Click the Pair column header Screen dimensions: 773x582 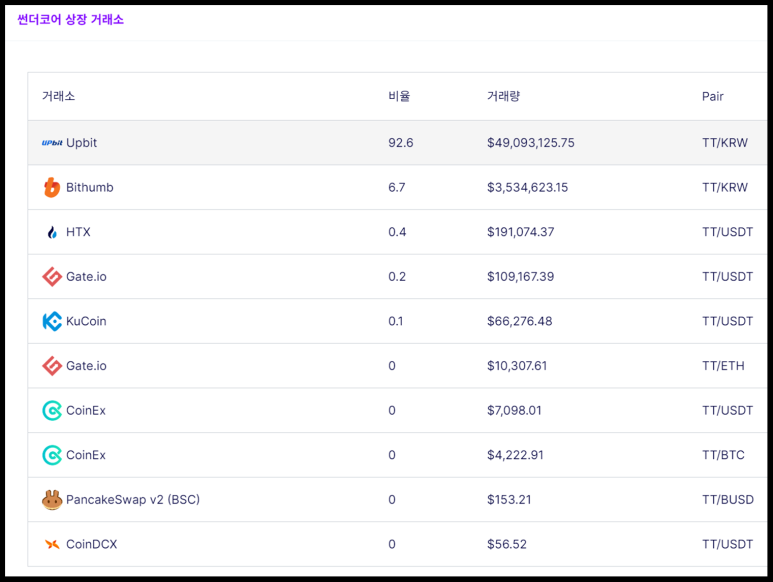click(x=713, y=96)
